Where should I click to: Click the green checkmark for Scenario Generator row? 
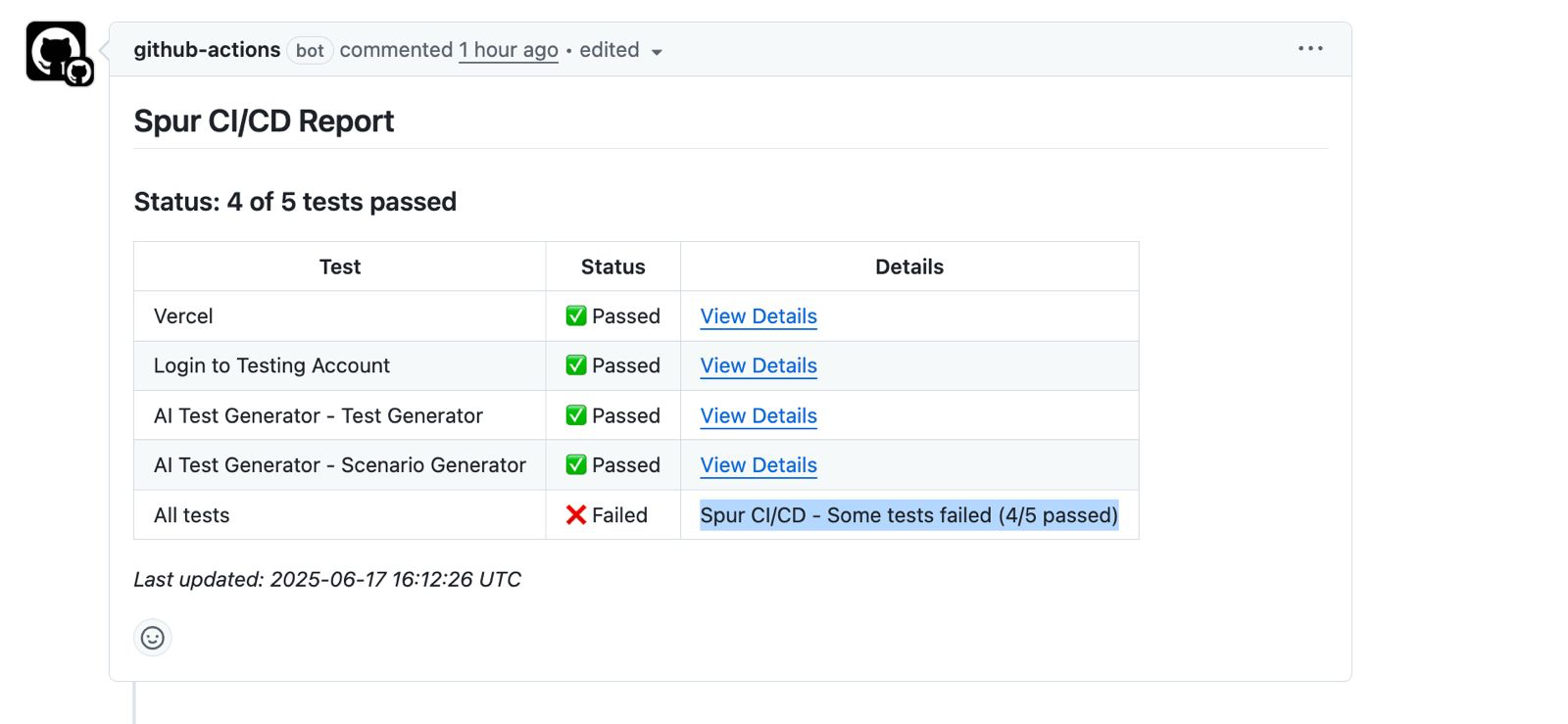tap(576, 465)
